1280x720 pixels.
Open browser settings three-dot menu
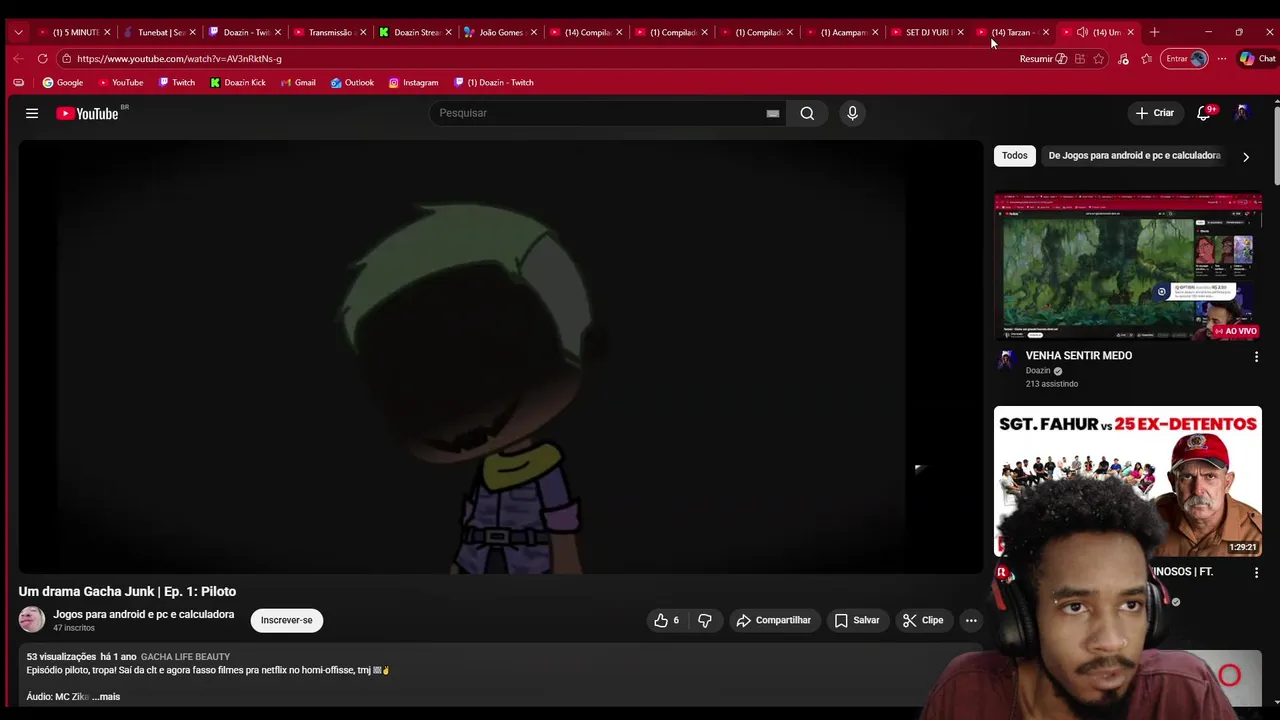click(x=1221, y=59)
